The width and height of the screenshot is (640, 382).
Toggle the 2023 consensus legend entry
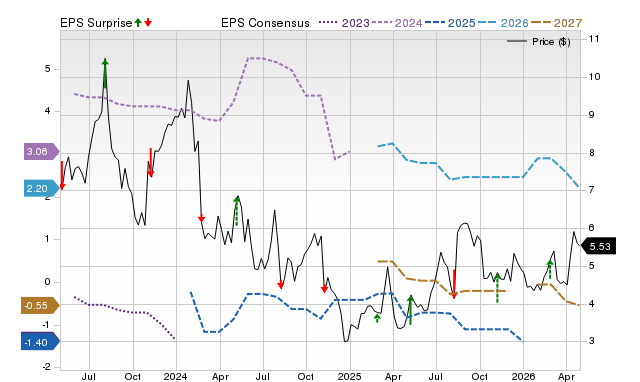click(344, 23)
